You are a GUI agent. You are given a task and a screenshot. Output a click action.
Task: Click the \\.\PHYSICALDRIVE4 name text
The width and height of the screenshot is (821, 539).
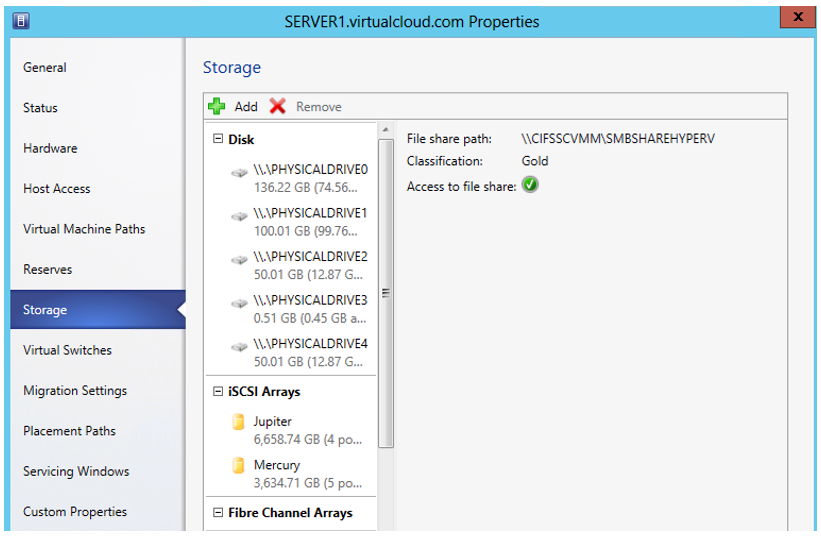[310, 344]
